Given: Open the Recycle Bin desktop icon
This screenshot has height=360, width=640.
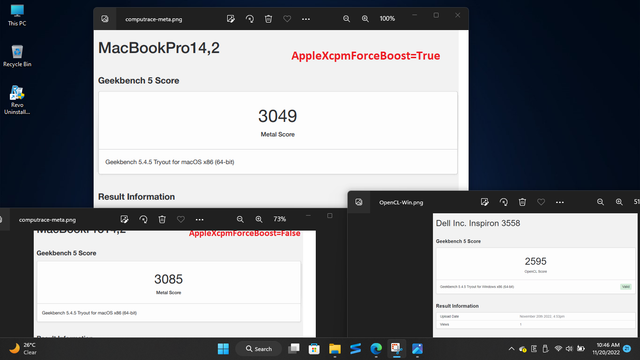Looking at the screenshot, I should pyautogui.click(x=17, y=56).
